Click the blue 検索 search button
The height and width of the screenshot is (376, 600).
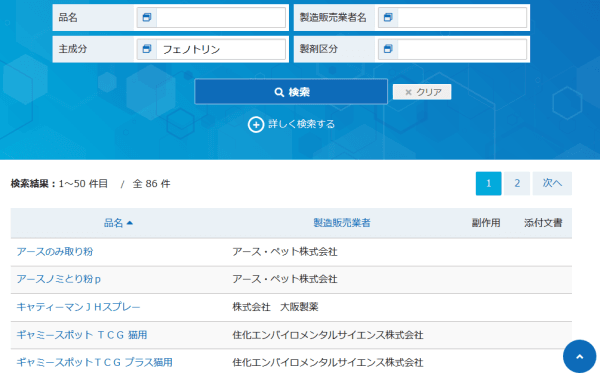(x=291, y=92)
